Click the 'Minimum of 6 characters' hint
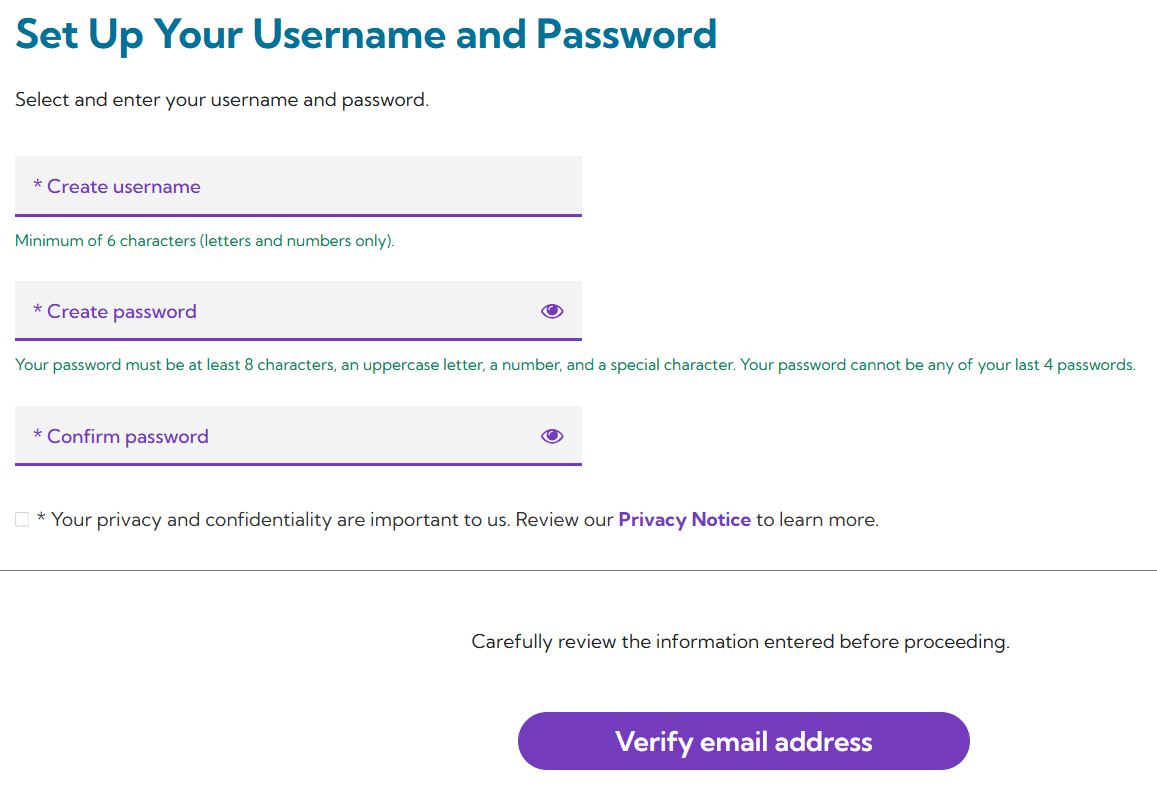Image resolution: width=1157 pixels, height=787 pixels. coord(204,241)
